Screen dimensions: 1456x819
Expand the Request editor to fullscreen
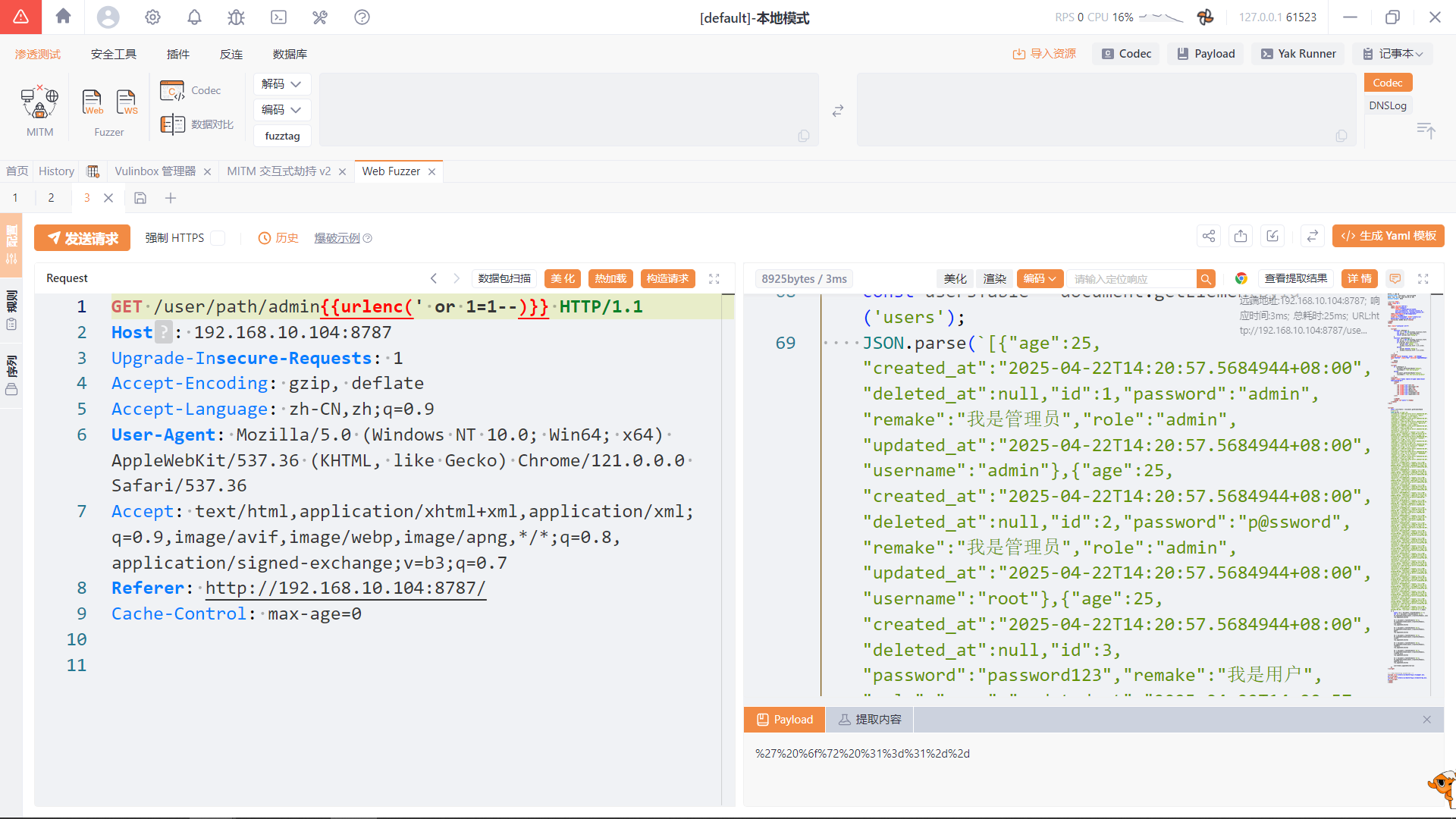click(x=714, y=279)
